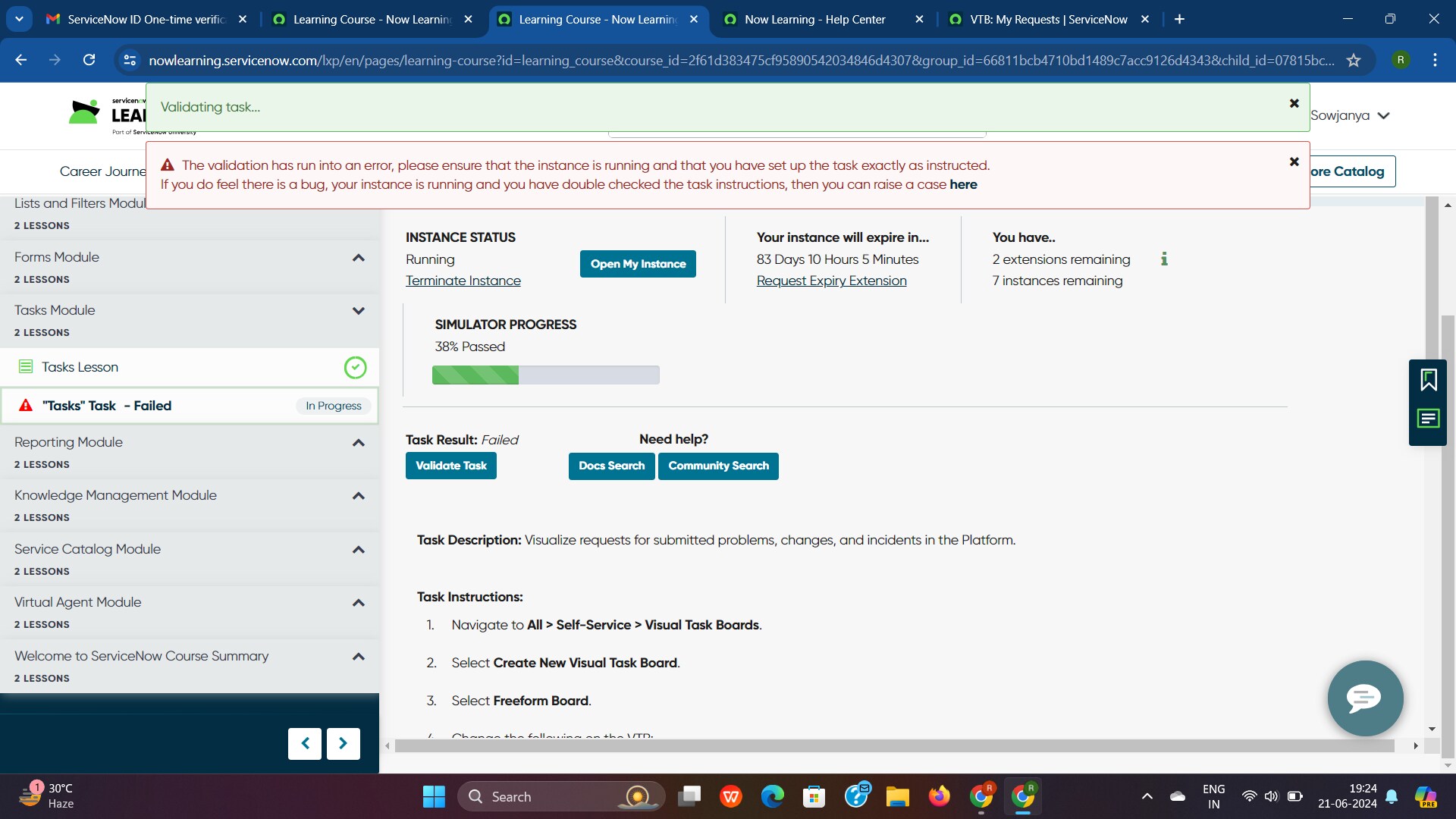
Task: Expand the Tasks Module section
Action: (x=358, y=311)
